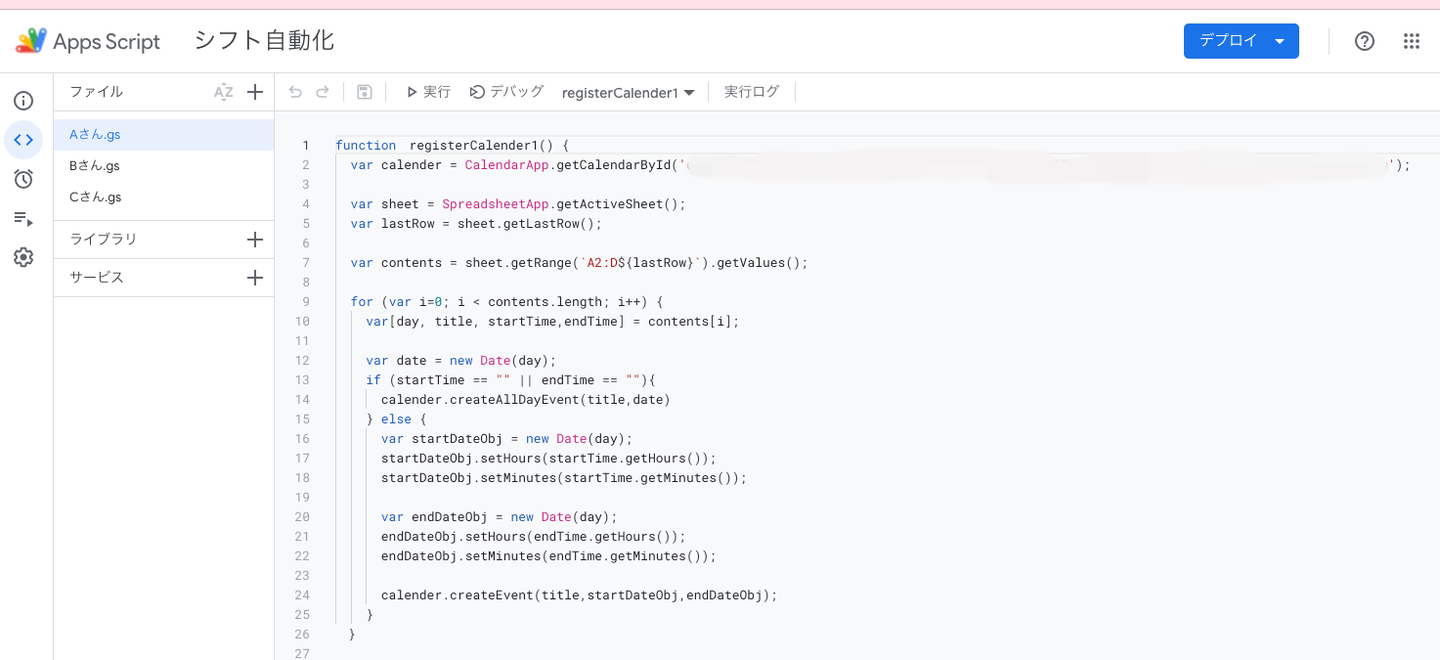1440x660 pixels.
Task: Open the 実行ログ execution log
Action: (752, 92)
